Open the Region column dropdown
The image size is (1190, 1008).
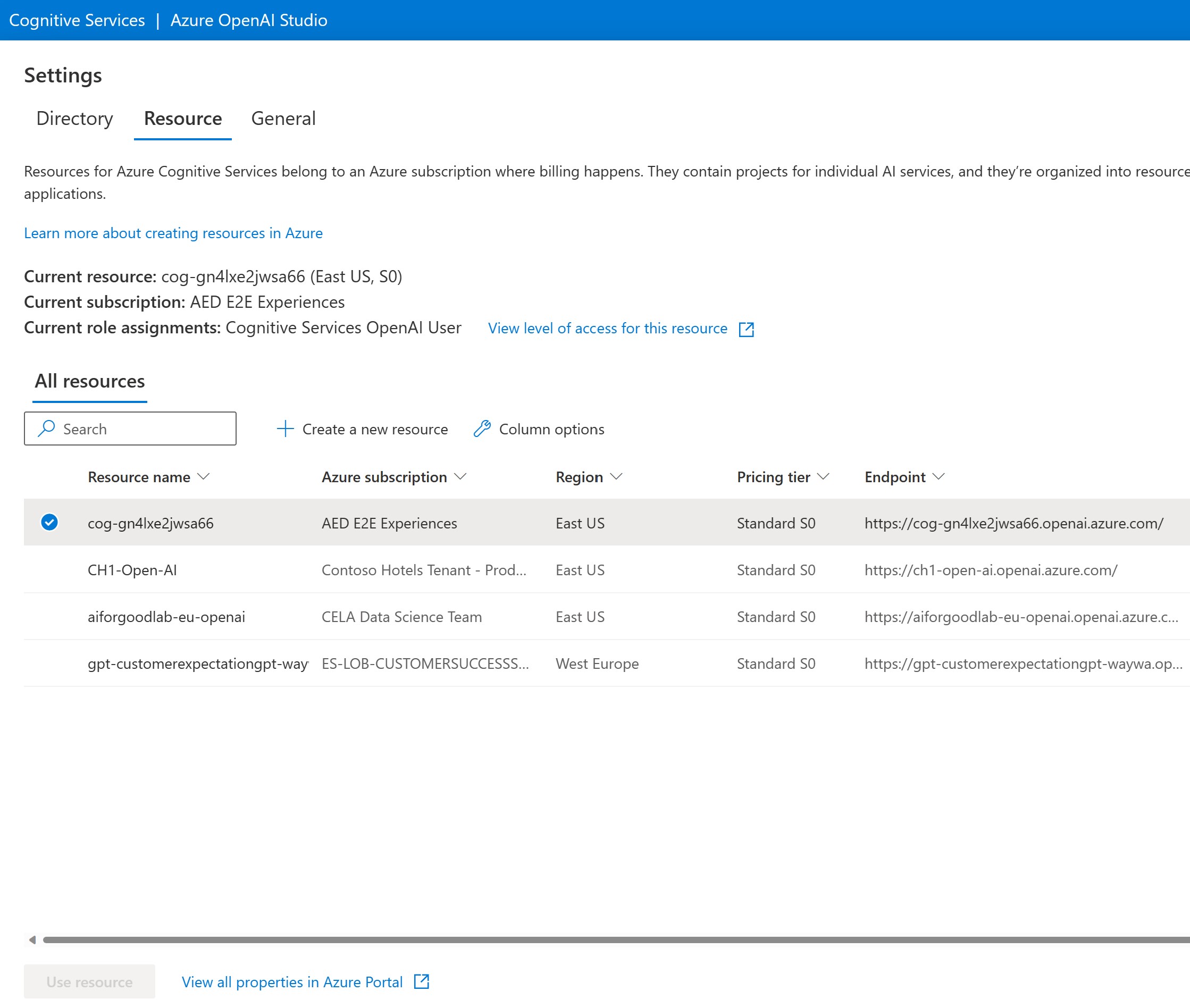pyautogui.click(x=617, y=476)
